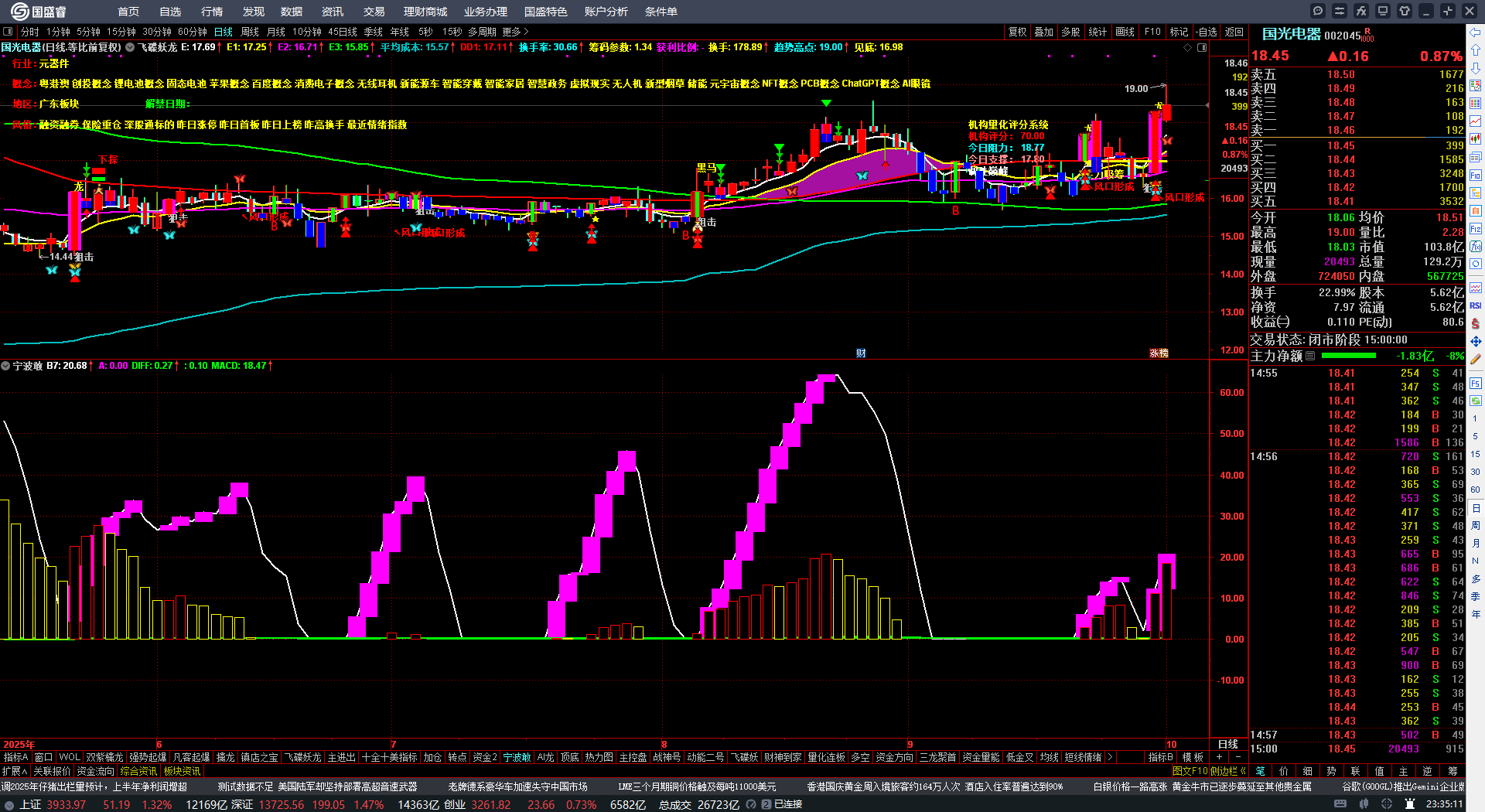Click the F10 button in chart toolbar
The width and height of the screenshot is (1485, 812).
click(1152, 32)
